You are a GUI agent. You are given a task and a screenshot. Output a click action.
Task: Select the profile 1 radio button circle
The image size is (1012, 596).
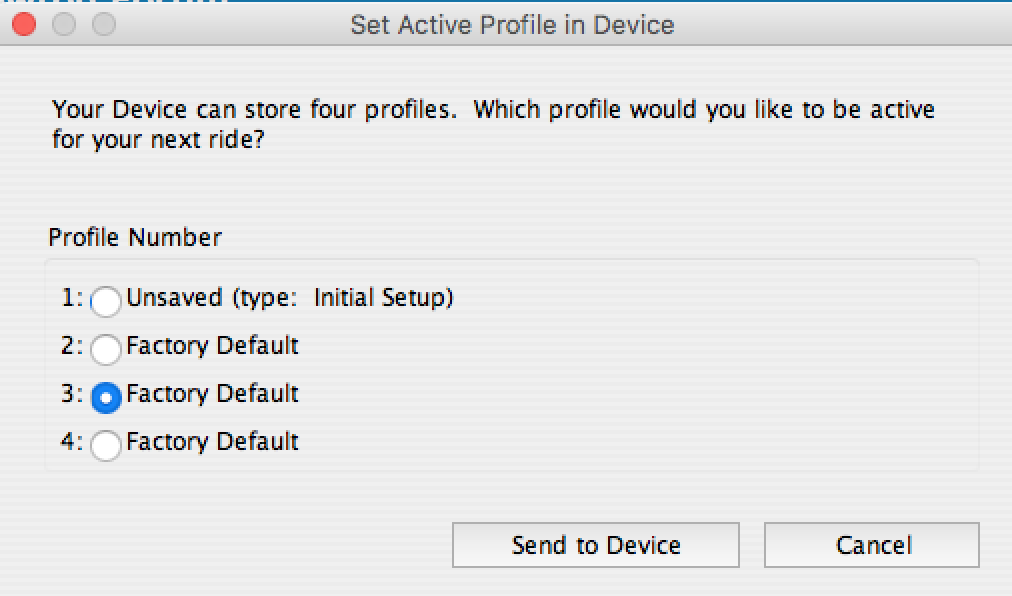pos(106,301)
